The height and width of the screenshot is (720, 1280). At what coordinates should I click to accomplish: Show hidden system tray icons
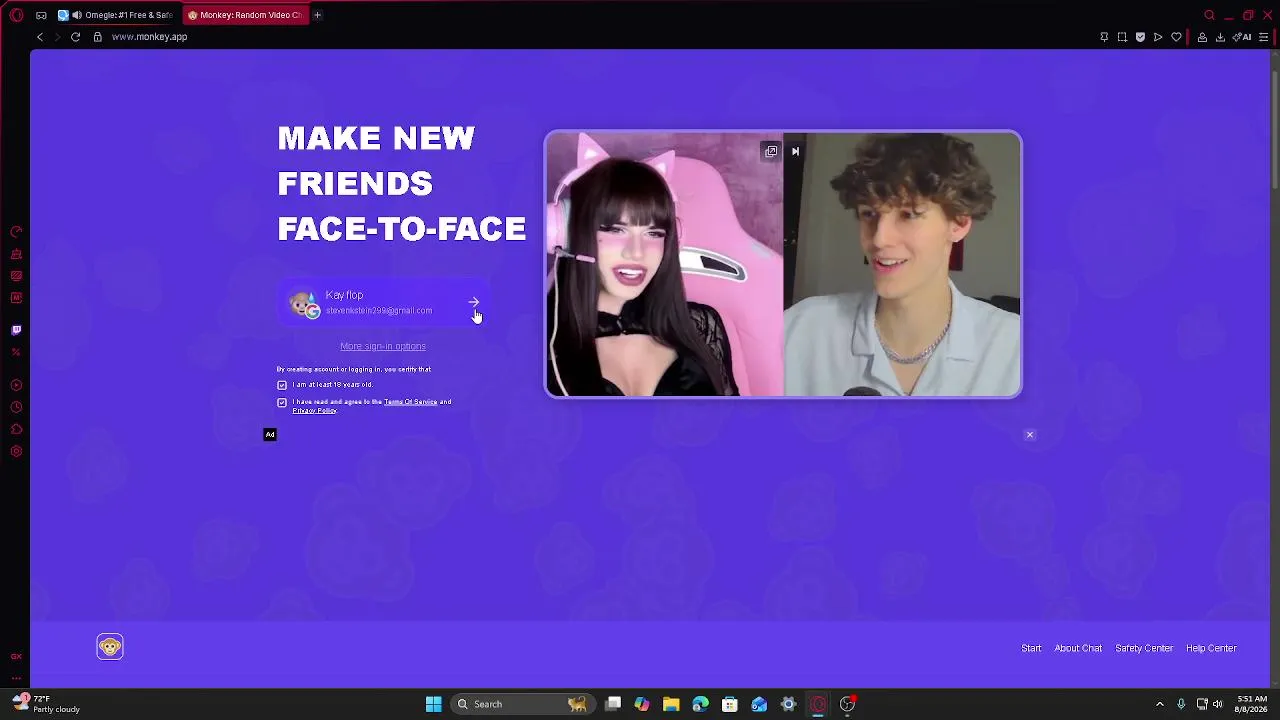click(x=1160, y=704)
